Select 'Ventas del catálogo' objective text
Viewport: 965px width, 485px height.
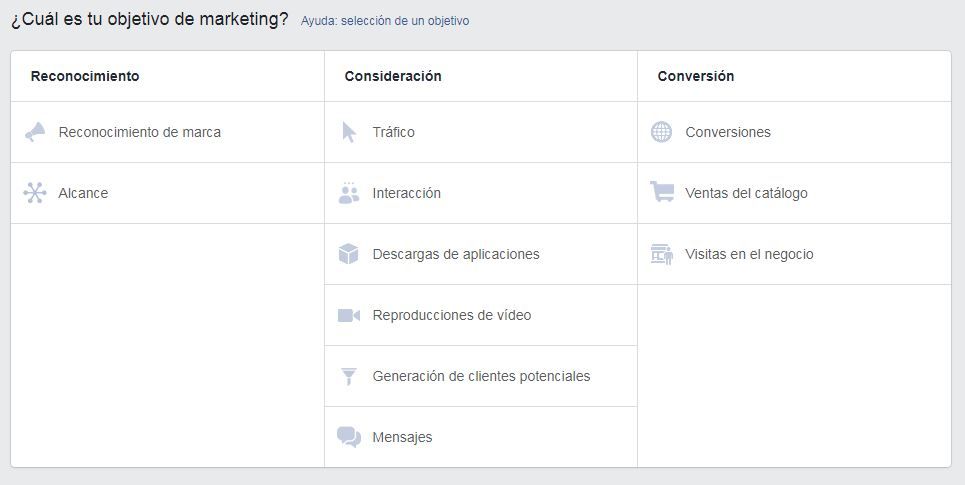pyautogui.click(x=746, y=193)
